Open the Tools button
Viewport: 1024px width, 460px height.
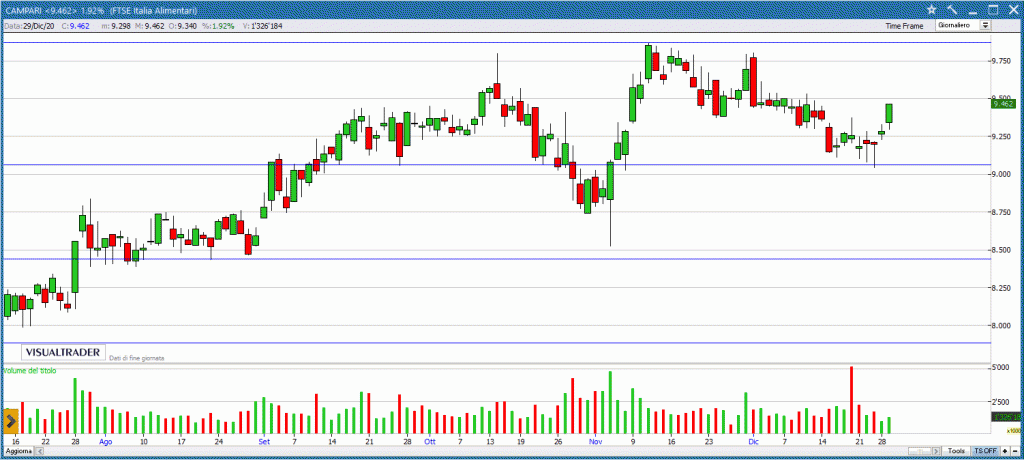(957, 452)
